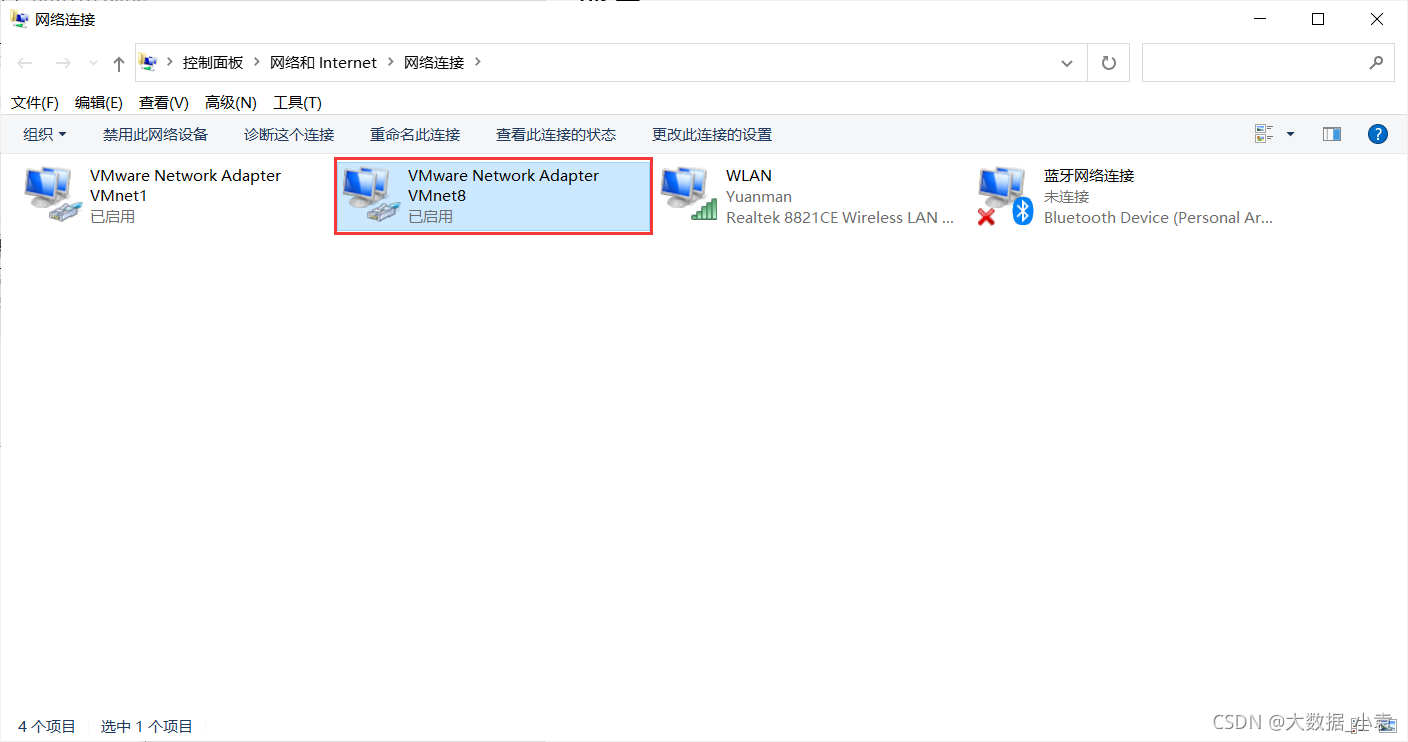Click the address bar location icon

pos(149,62)
